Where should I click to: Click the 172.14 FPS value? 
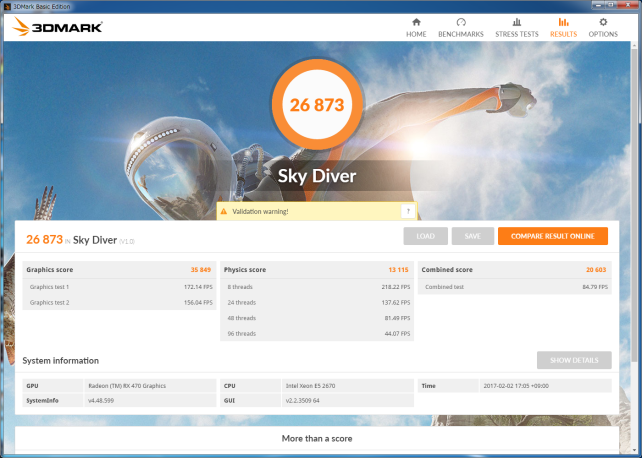(x=198, y=287)
